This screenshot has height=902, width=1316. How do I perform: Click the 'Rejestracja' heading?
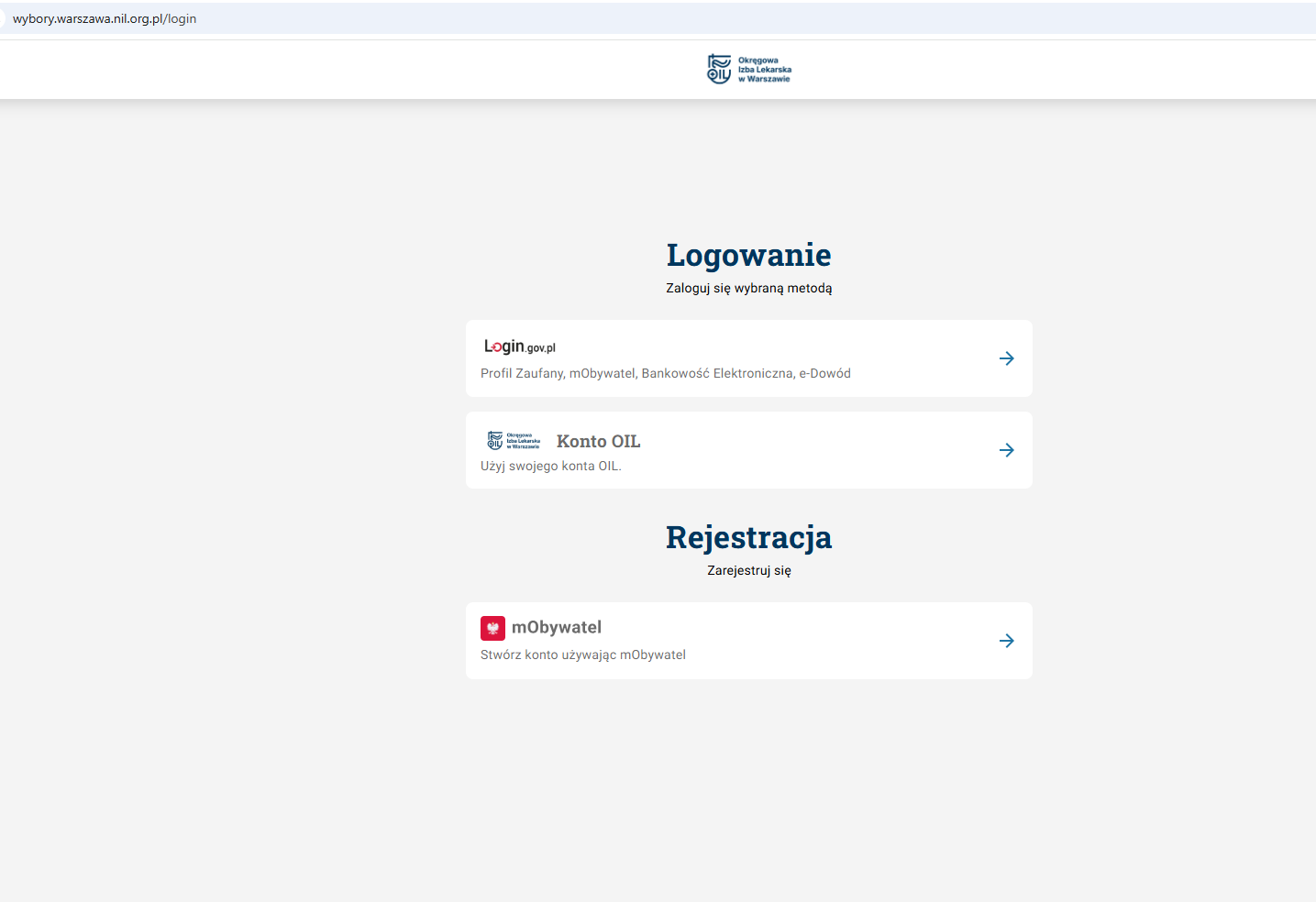coord(748,537)
